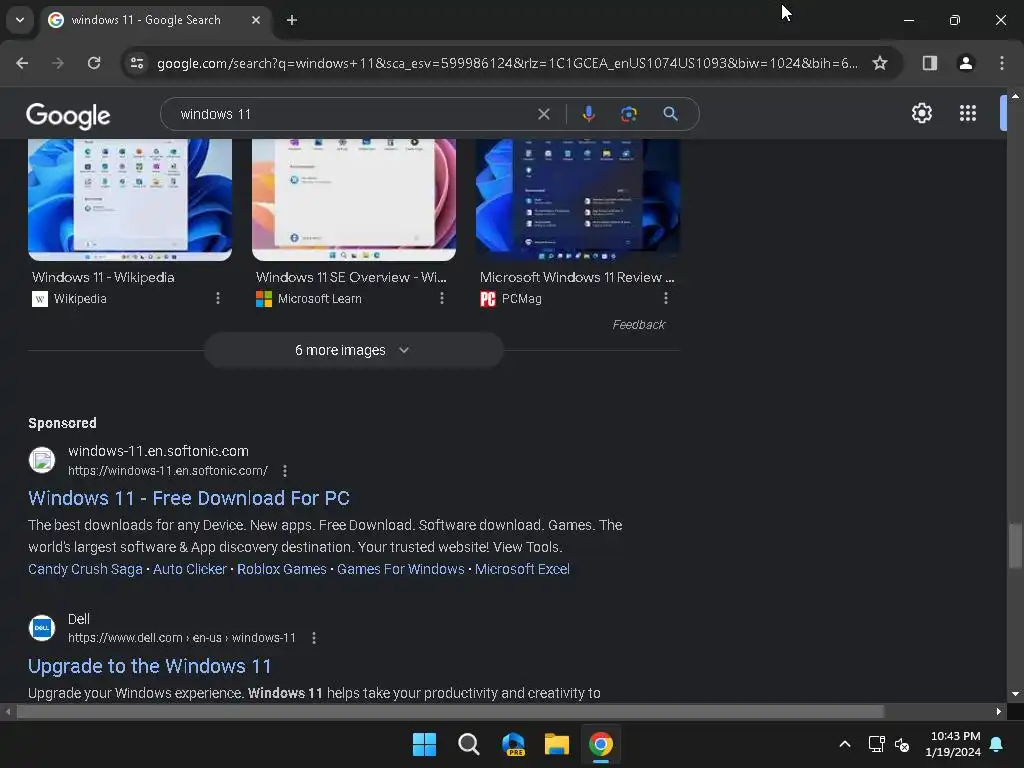Viewport: 1024px width, 768px height.
Task: Click the softonic site favicon
Action: (x=42, y=460)
